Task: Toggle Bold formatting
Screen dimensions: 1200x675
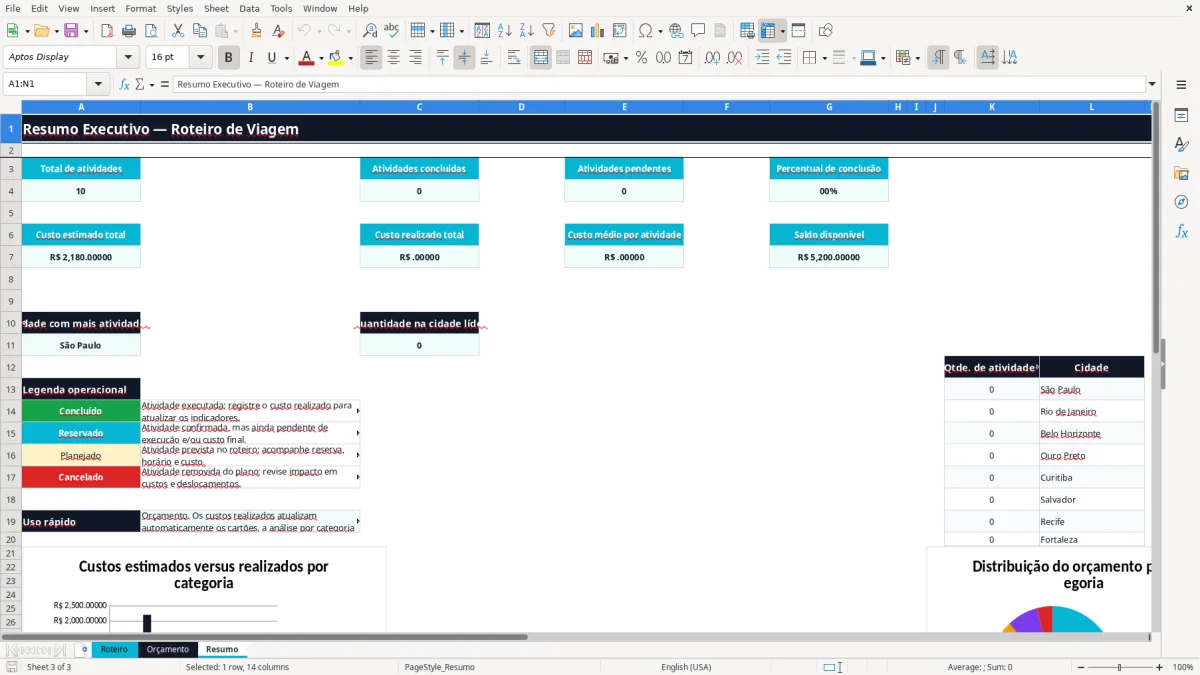Action: pyautogui.click(x=228, y=58)
